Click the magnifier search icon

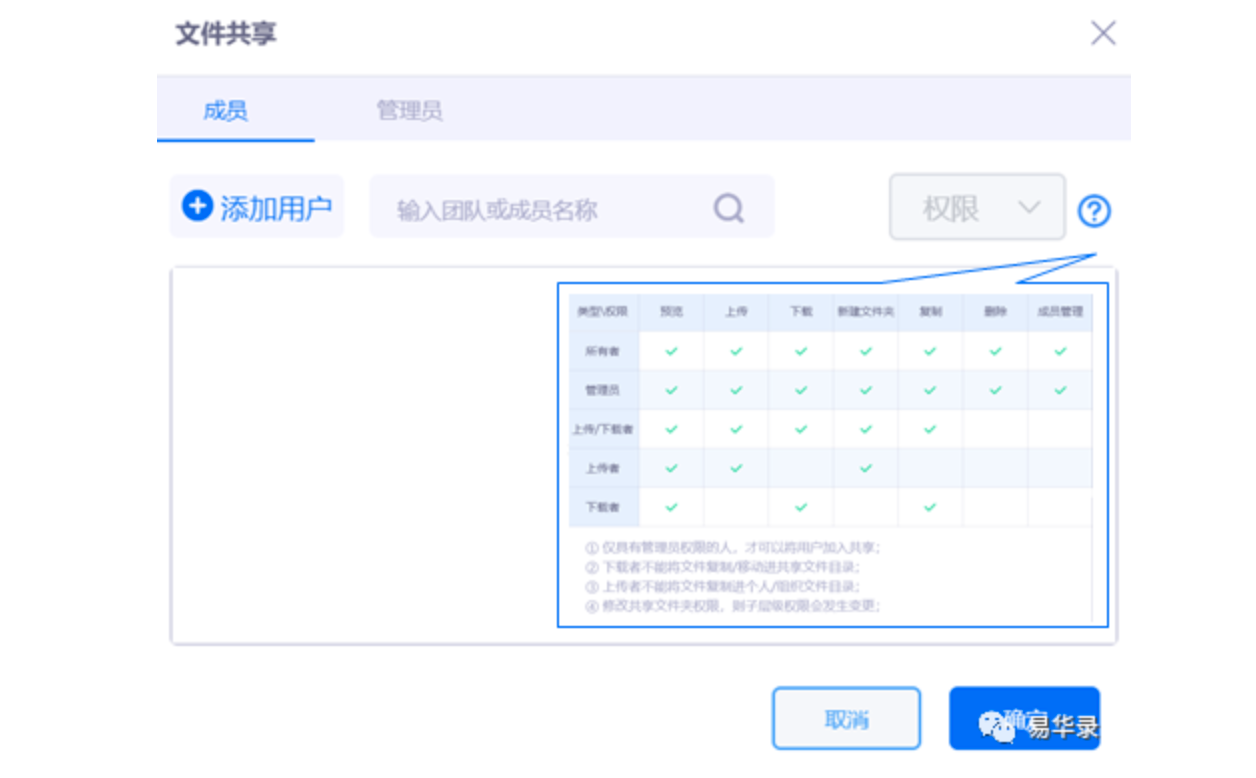(x=728, y=208)
